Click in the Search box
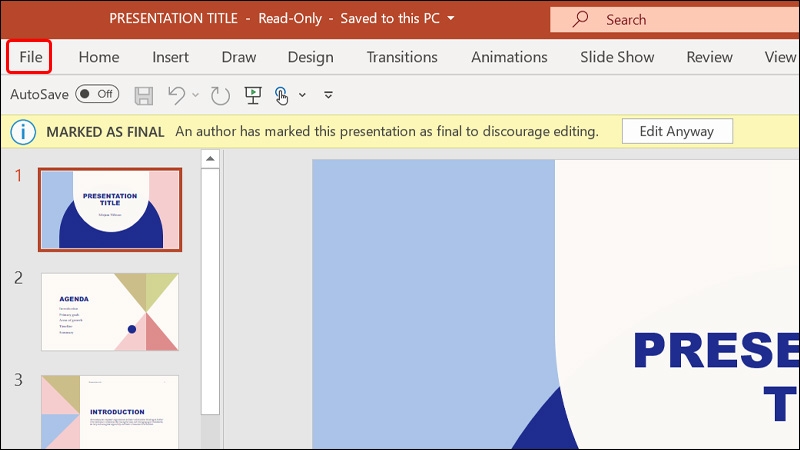The width and height of the screenshot is (800, 450). [x=674, y=19]
